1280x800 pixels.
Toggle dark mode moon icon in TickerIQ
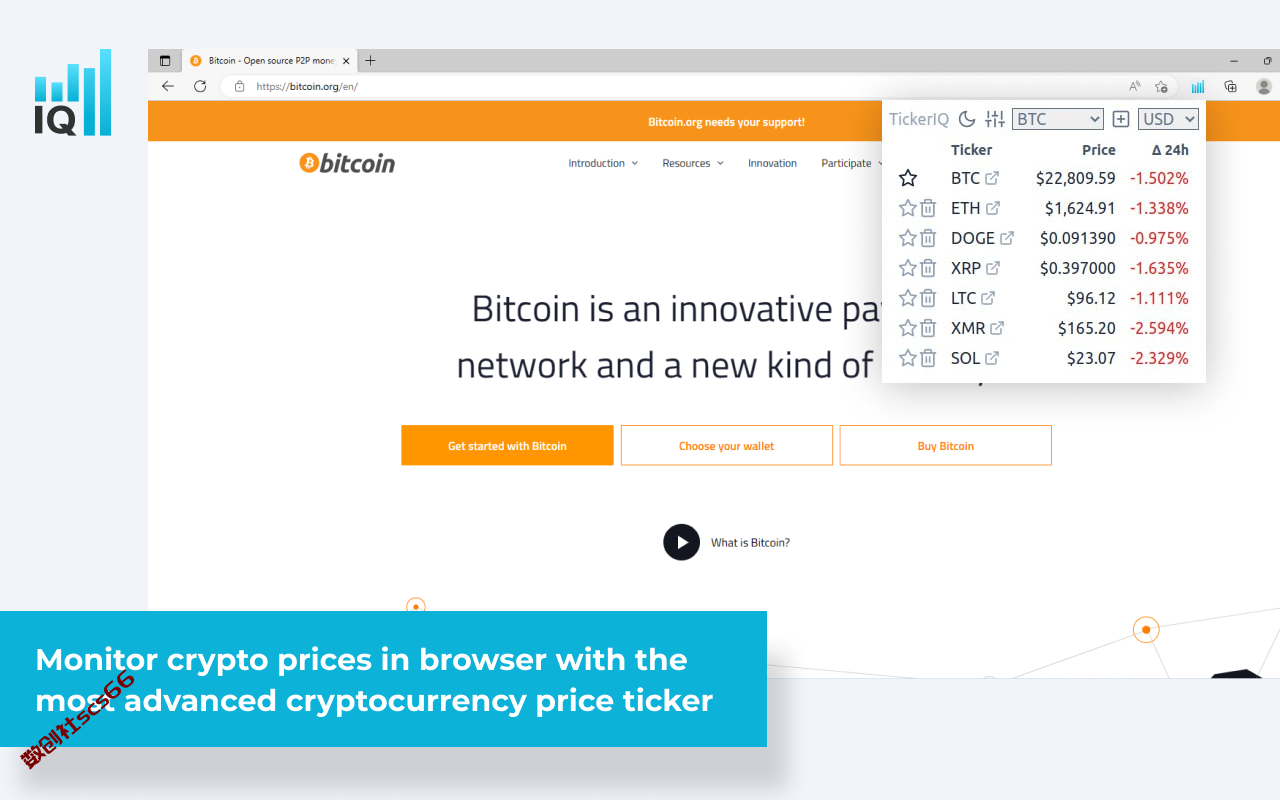(967, 119)
